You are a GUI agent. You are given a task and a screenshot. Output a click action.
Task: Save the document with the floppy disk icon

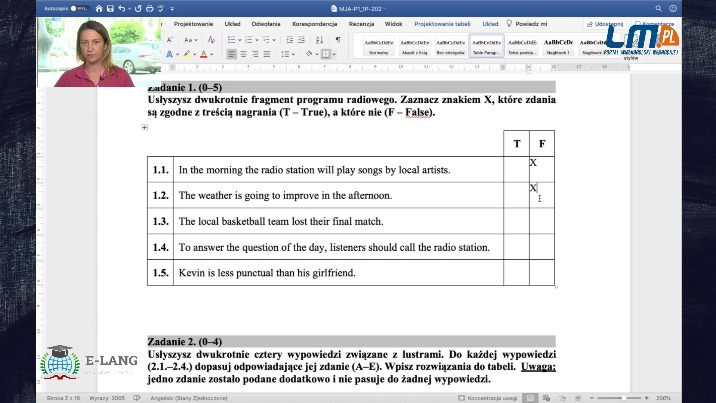[x=110, y=9]
